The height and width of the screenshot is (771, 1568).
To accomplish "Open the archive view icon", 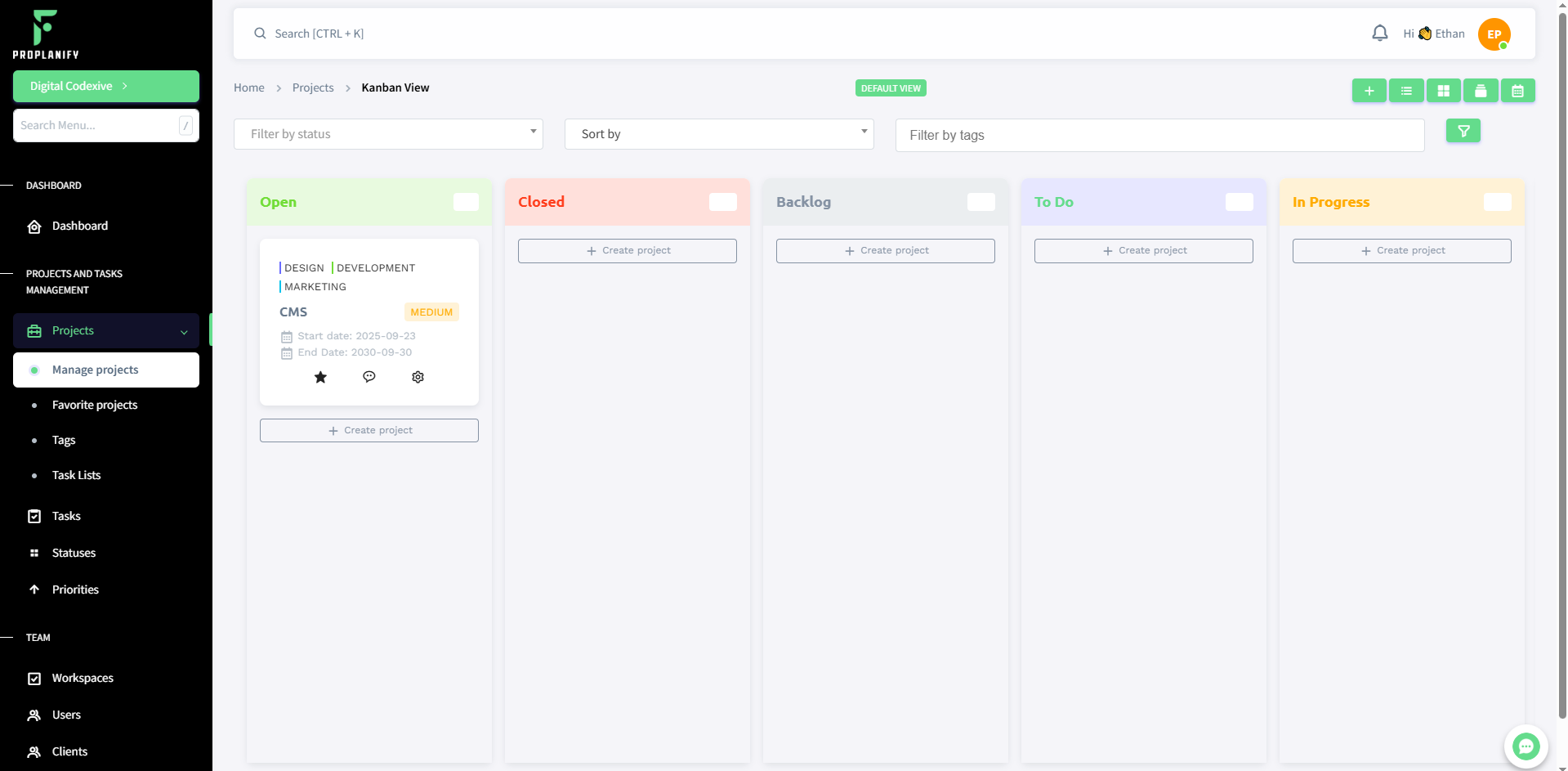I will (x=1481, y=91).
